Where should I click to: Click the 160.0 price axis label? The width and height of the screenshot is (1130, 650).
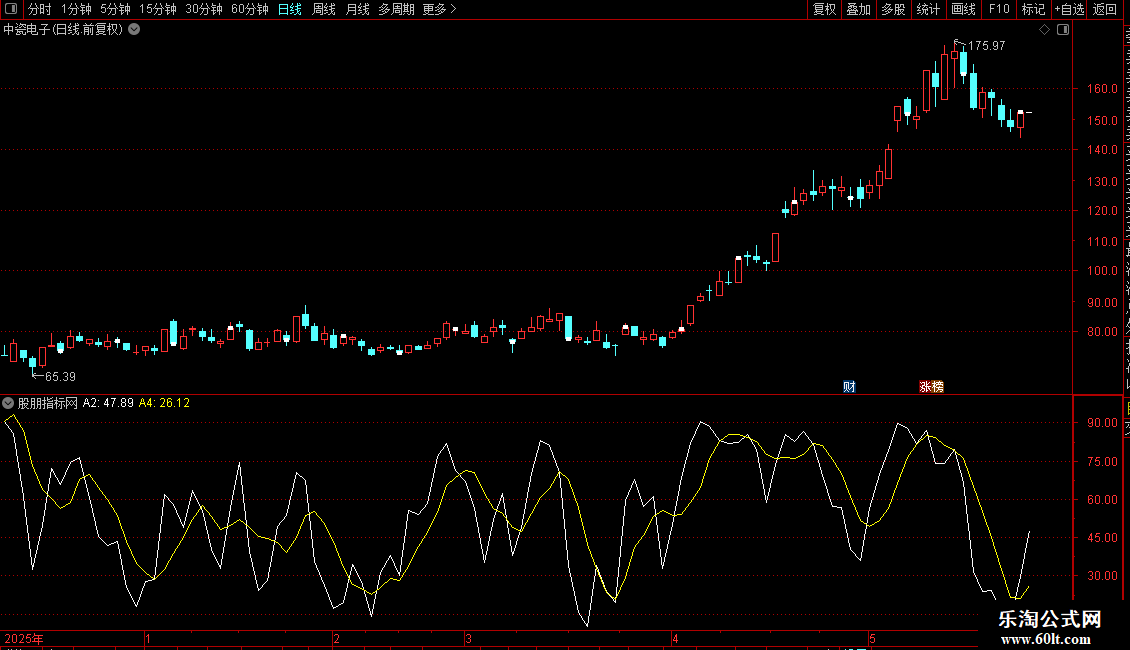click(1103, 89)
